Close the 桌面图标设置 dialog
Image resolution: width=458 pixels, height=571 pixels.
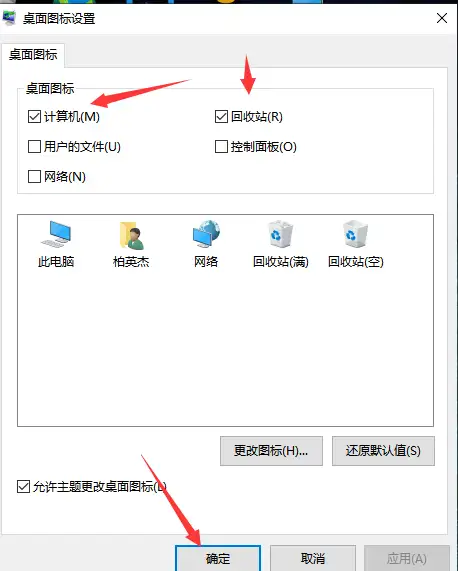point(442,18)
